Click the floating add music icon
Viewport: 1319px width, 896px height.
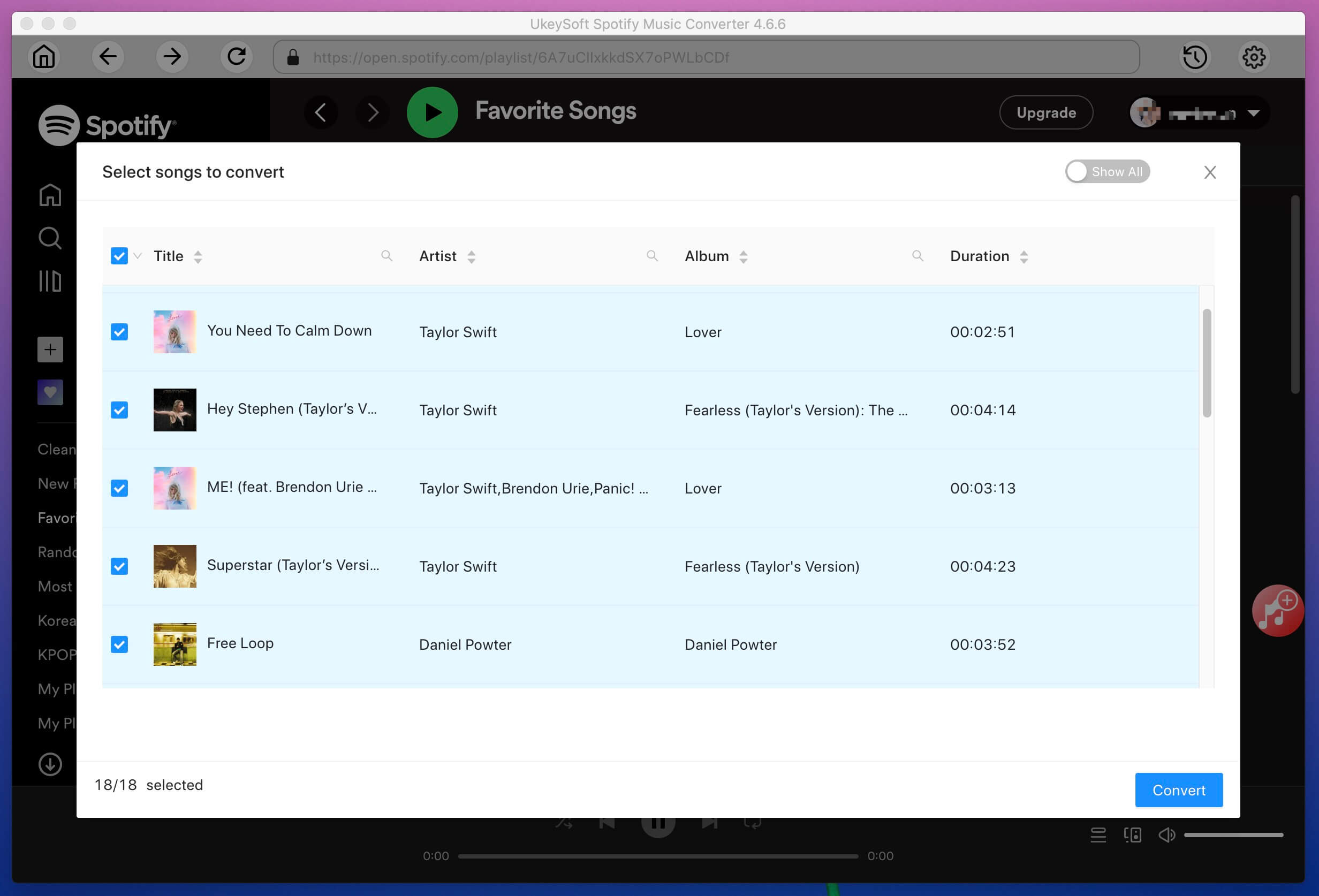[1278, 613]
